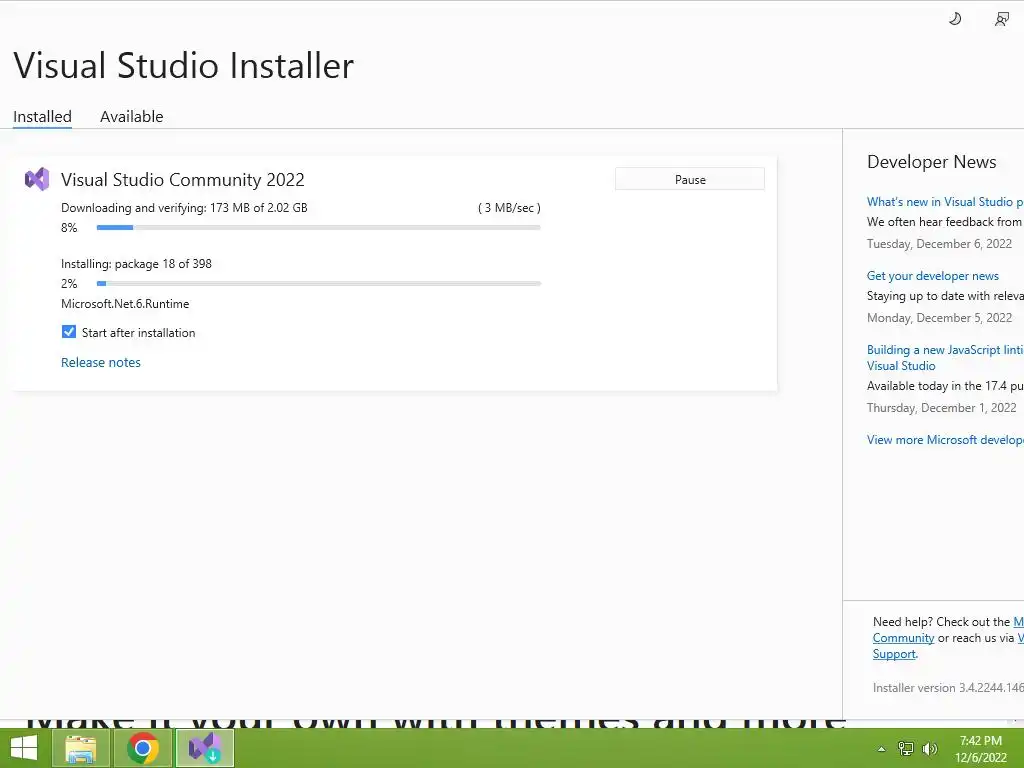Open the Support link
The height and width of the screenshot is (768, 1024).
click(x=894, y=654)
